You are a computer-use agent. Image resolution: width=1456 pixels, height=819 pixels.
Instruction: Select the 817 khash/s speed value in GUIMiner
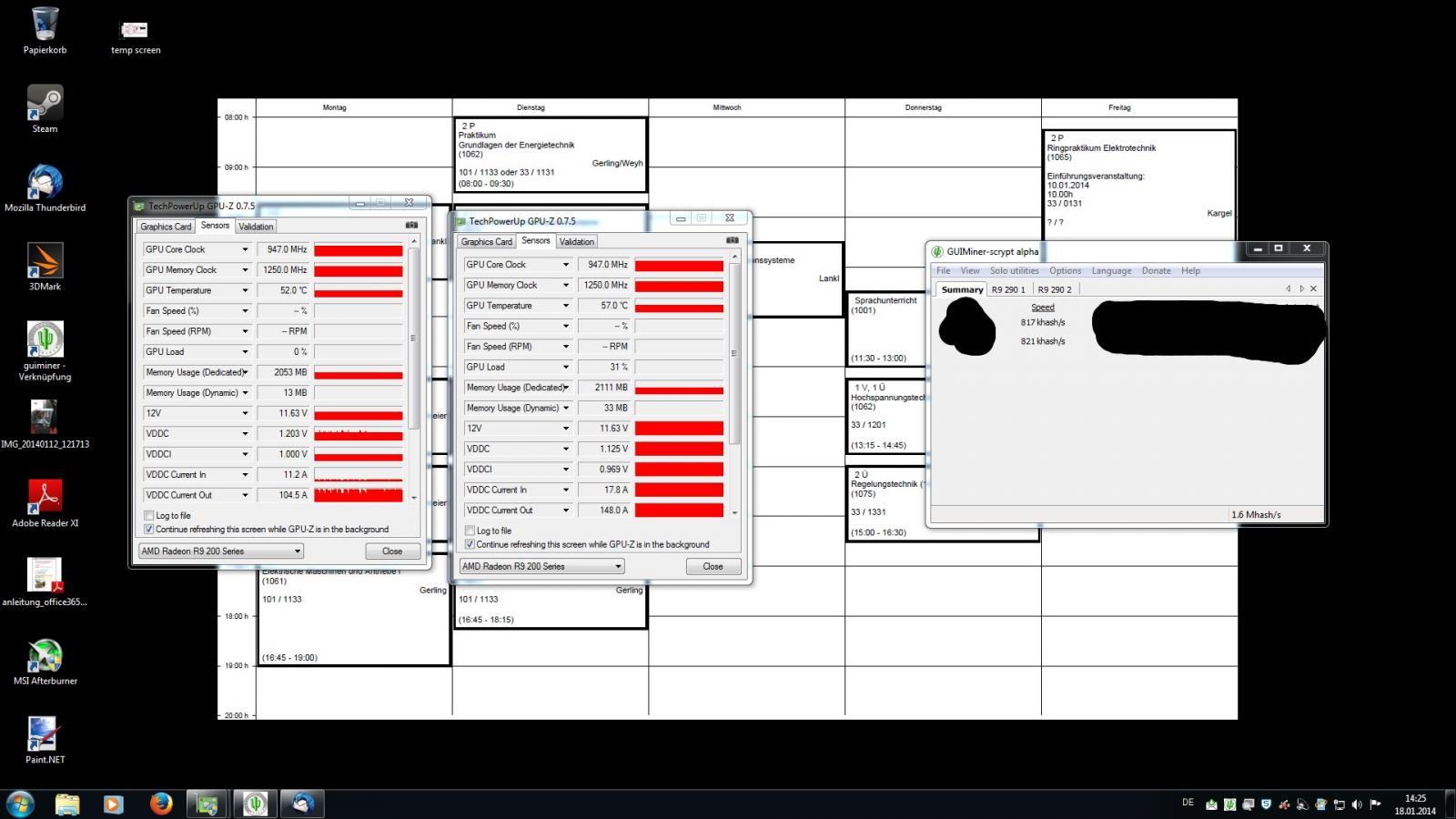[x=1043, y=322]
